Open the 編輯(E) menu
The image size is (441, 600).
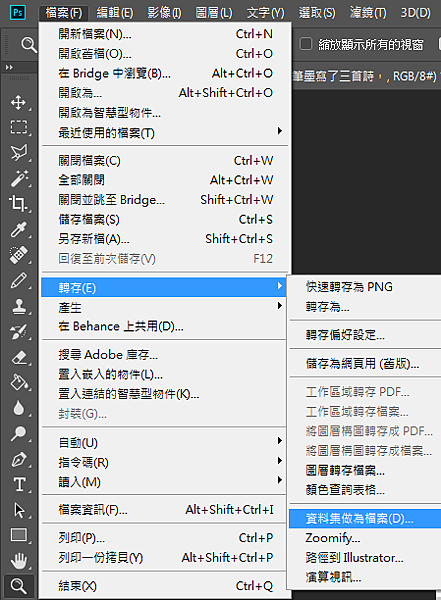pos(115,13)
